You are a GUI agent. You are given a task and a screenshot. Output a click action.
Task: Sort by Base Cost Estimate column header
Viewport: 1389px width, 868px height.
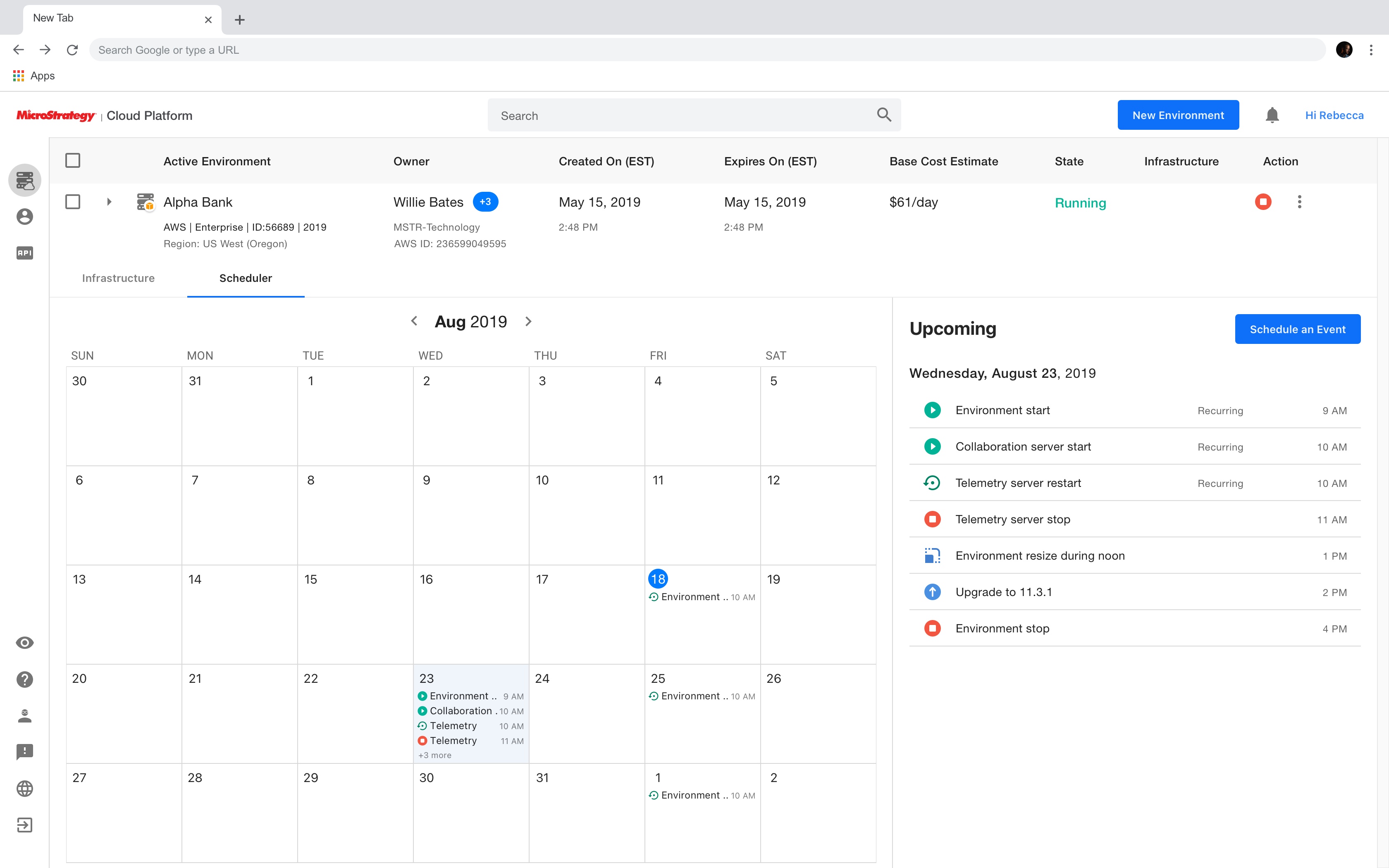coord(944,161)
